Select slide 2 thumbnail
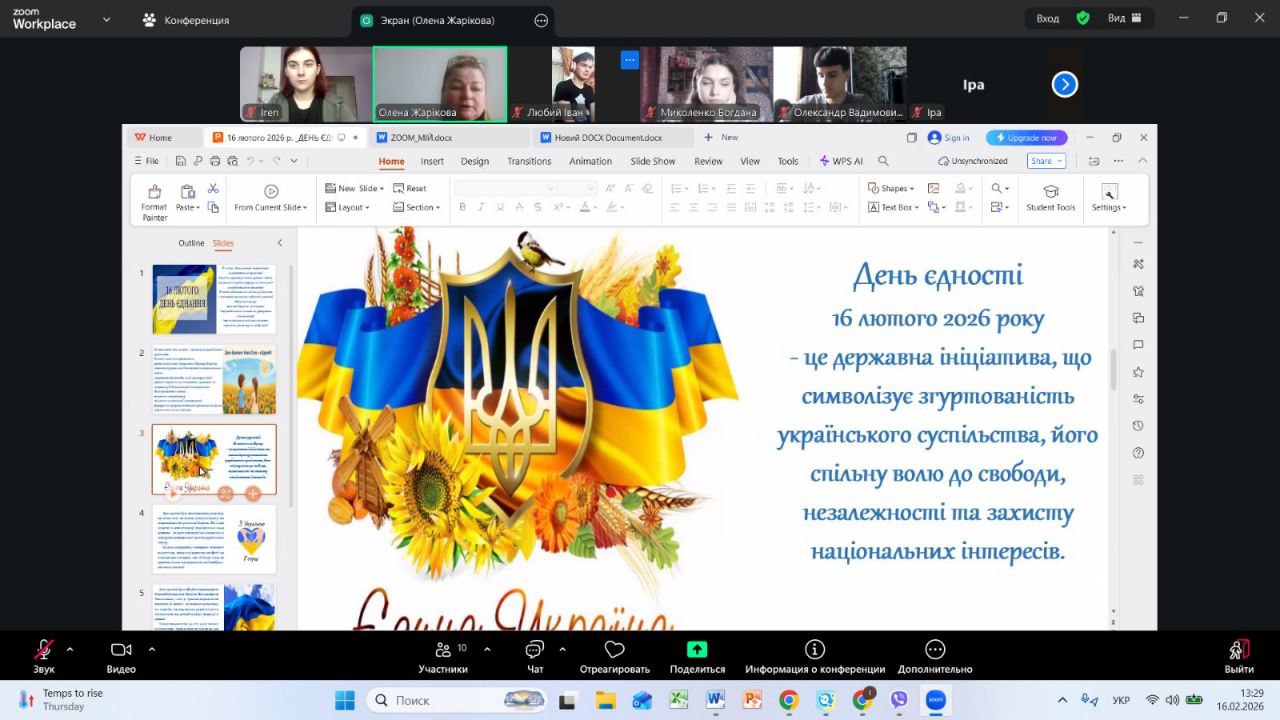 (x=214, y=380)
